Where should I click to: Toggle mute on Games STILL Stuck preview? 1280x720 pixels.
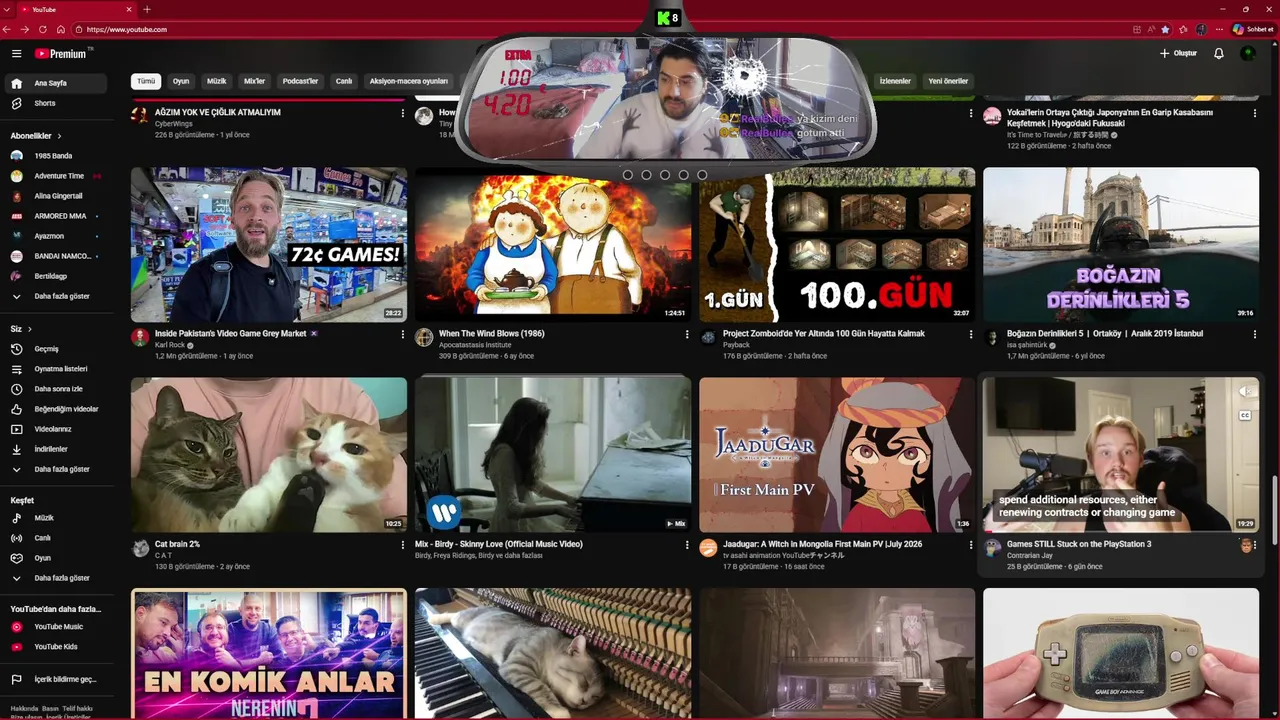coord(1245,392)
